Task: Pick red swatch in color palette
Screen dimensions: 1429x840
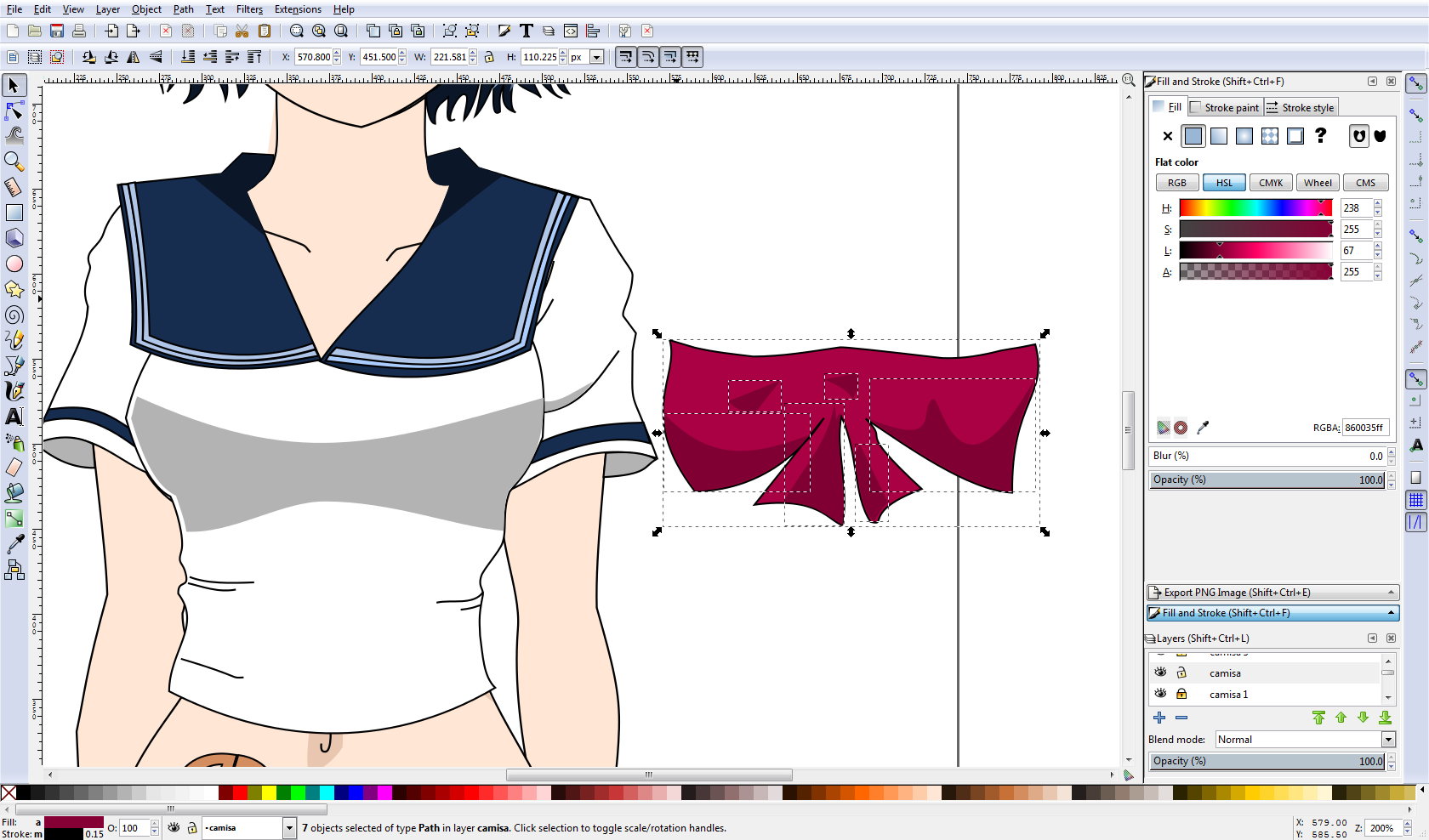Action: pos(241,792)
